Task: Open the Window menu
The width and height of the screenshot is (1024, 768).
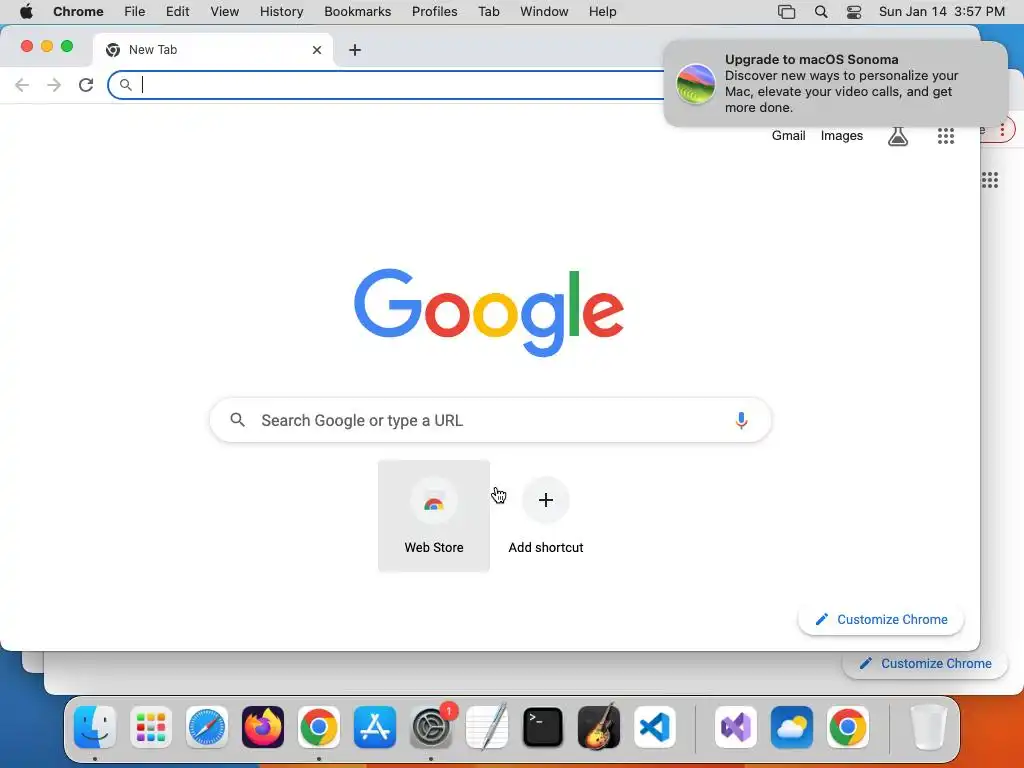Action: [544, 12]
